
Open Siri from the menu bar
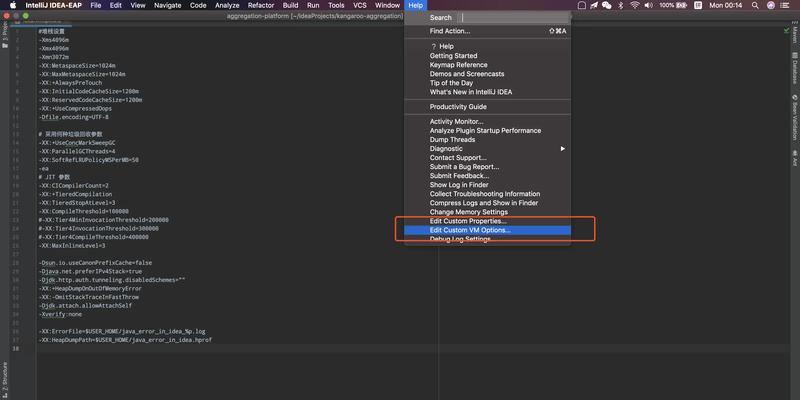pos(770,5)
